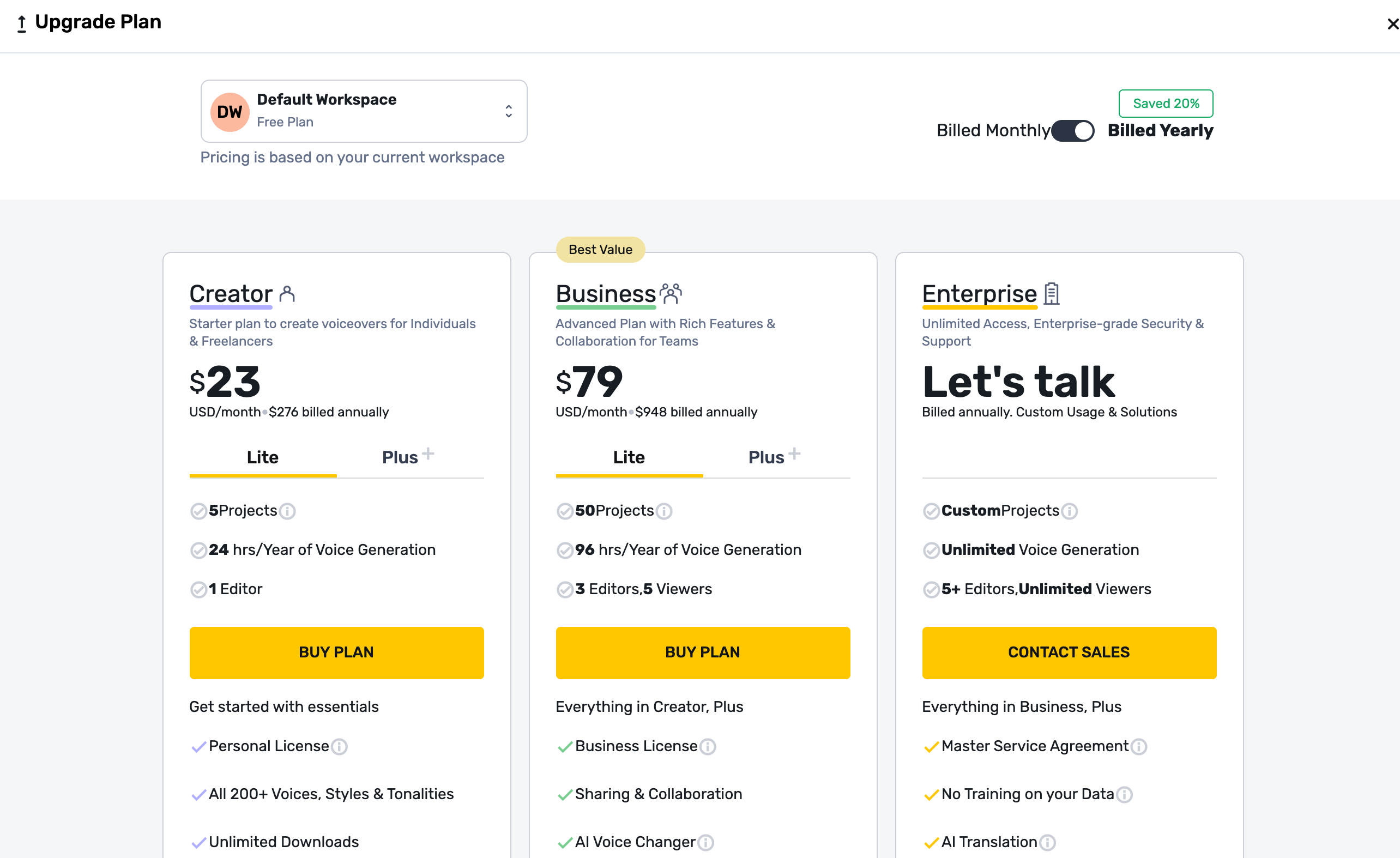Screen dimensions: 1400x858
Task: Open the Default Workspace selector dropdown
Action: 364,111
